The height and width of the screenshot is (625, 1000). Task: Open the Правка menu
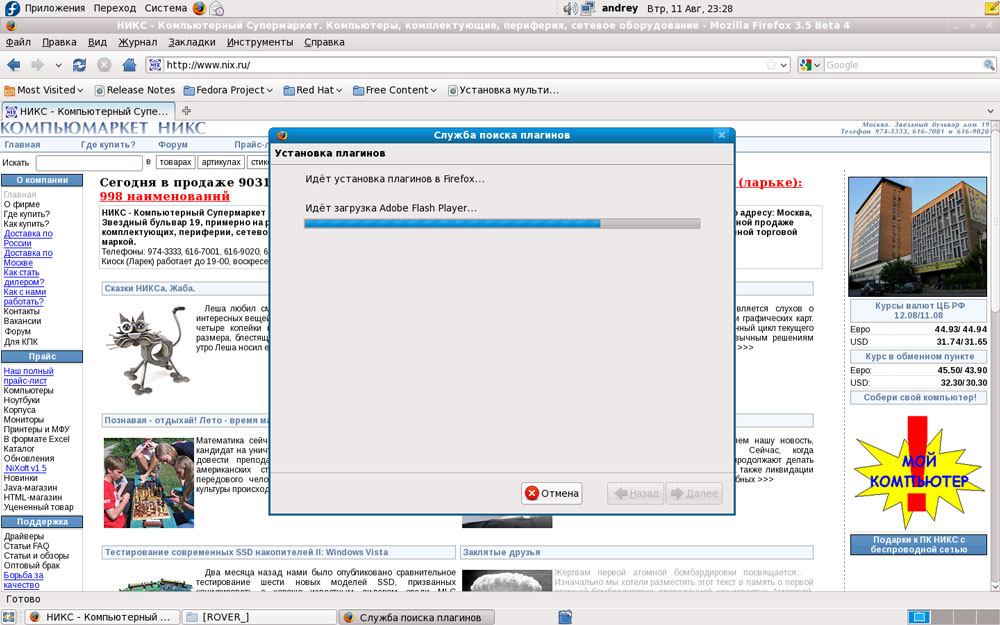click(59, 42)
